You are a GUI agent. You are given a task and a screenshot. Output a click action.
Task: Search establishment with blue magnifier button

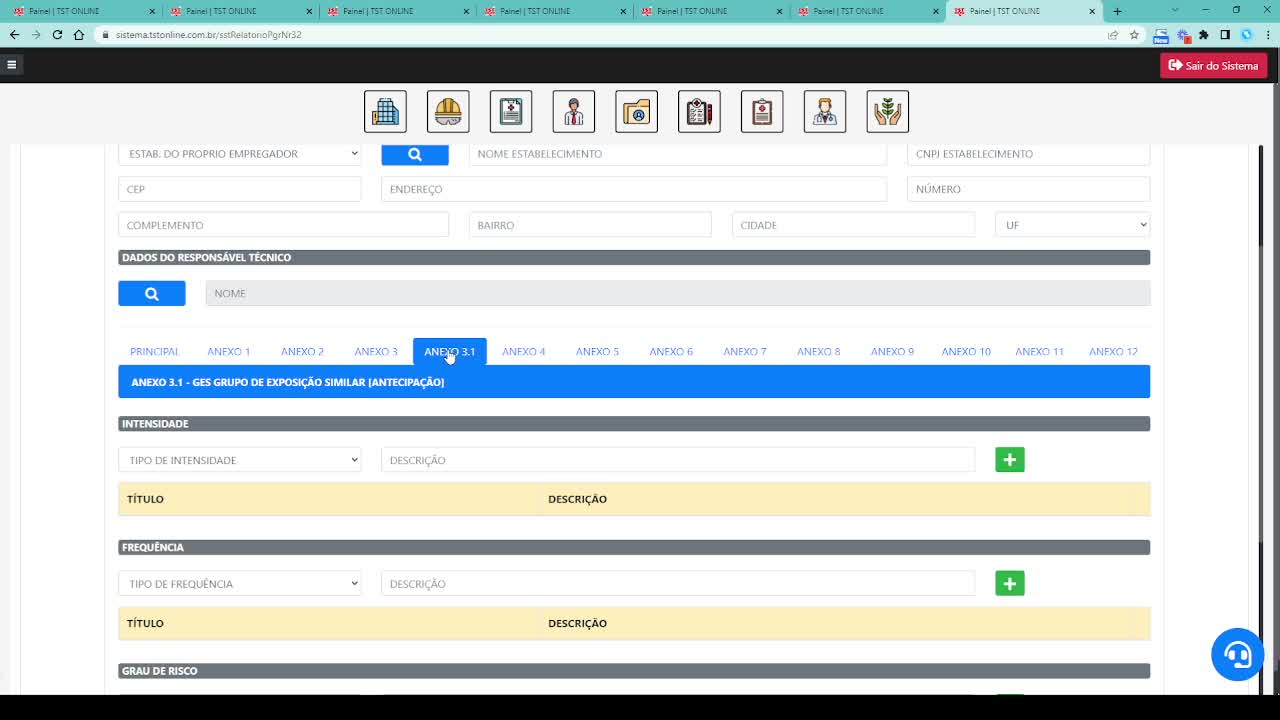point(415,154)
